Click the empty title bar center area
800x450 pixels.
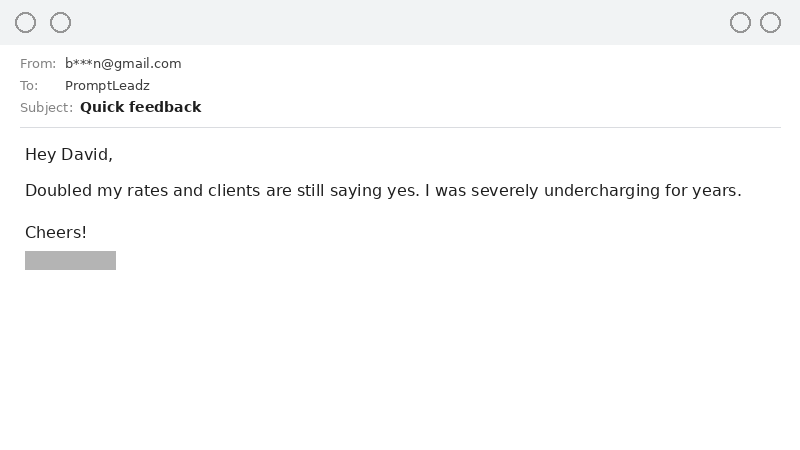point(400,22)
